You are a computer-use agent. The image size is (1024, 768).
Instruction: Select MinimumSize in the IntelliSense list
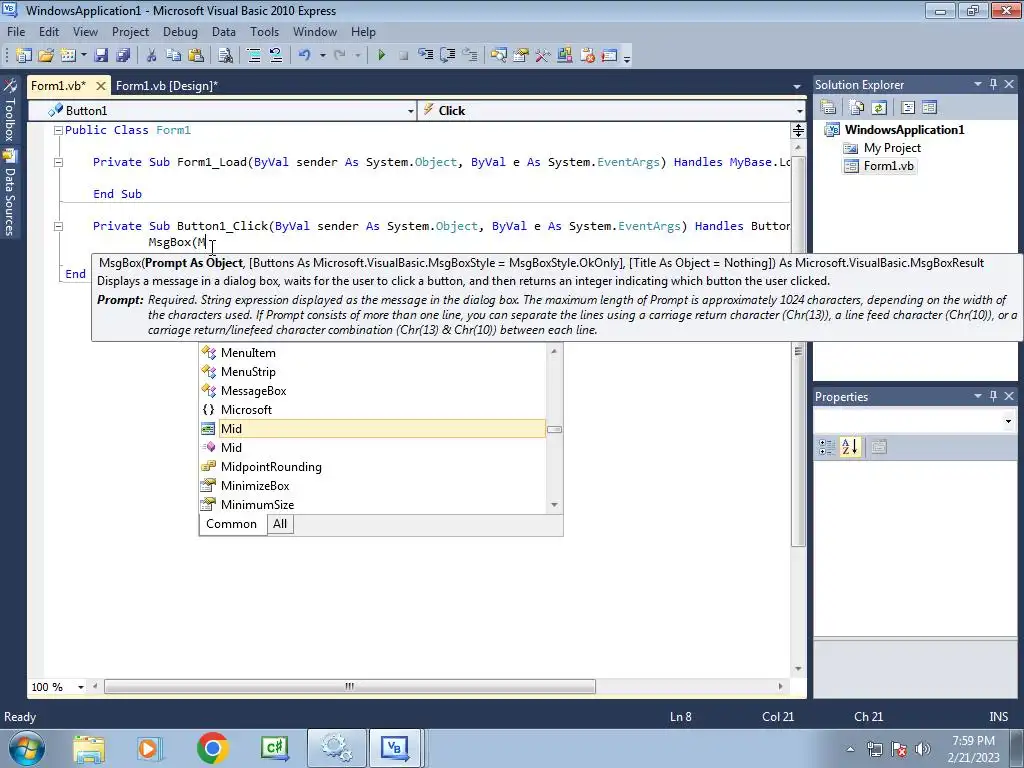(373, 504)
